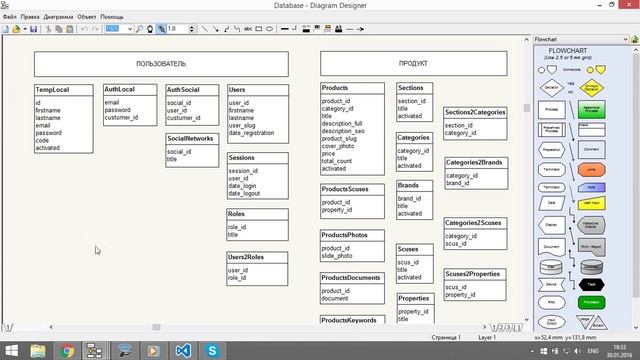Select the arrow line tool

click(x=216, y=29)
